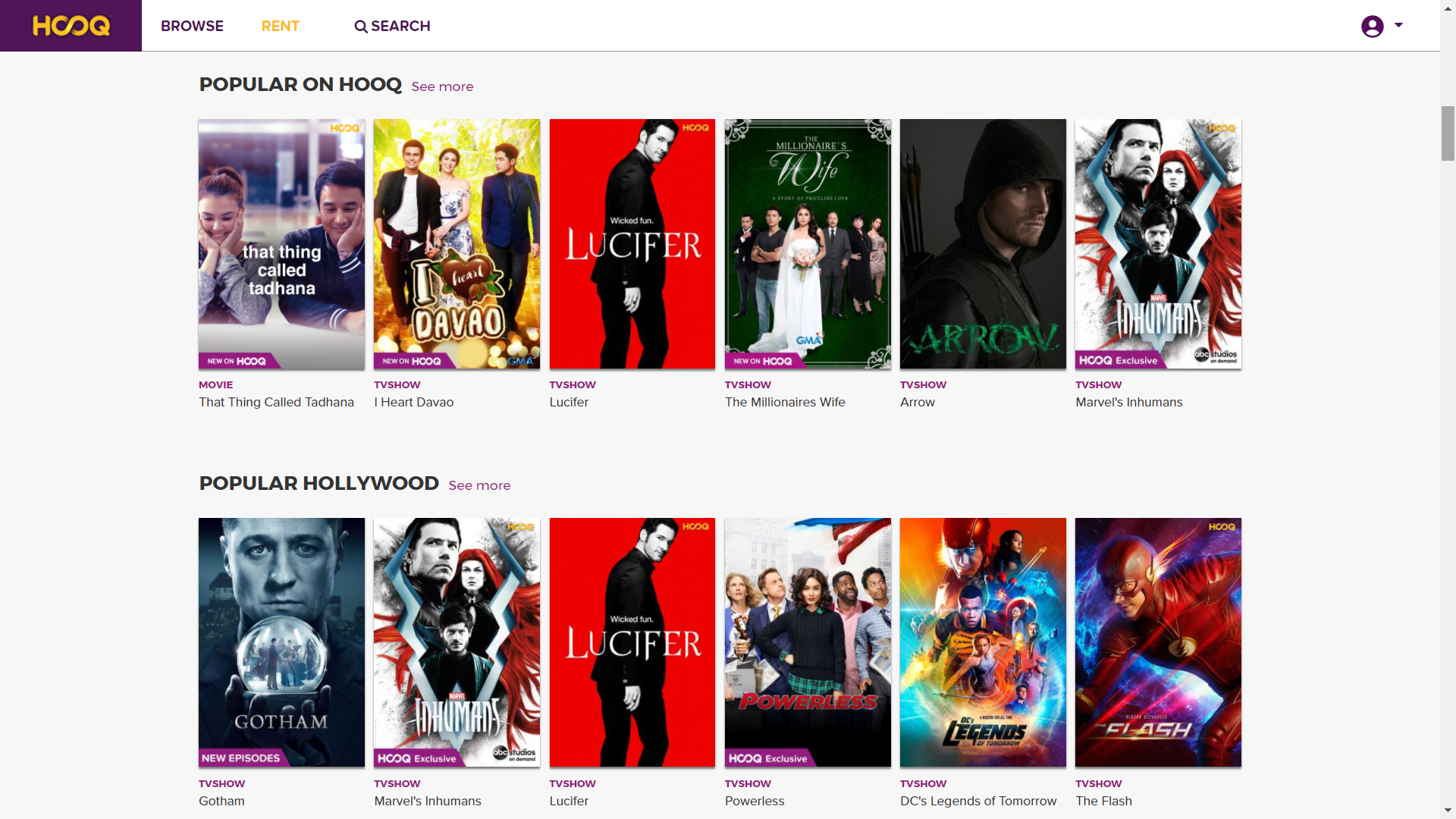Switch to the RENT section
Viewport: 1456px width, 819px height.
click(x=280, y=25)
